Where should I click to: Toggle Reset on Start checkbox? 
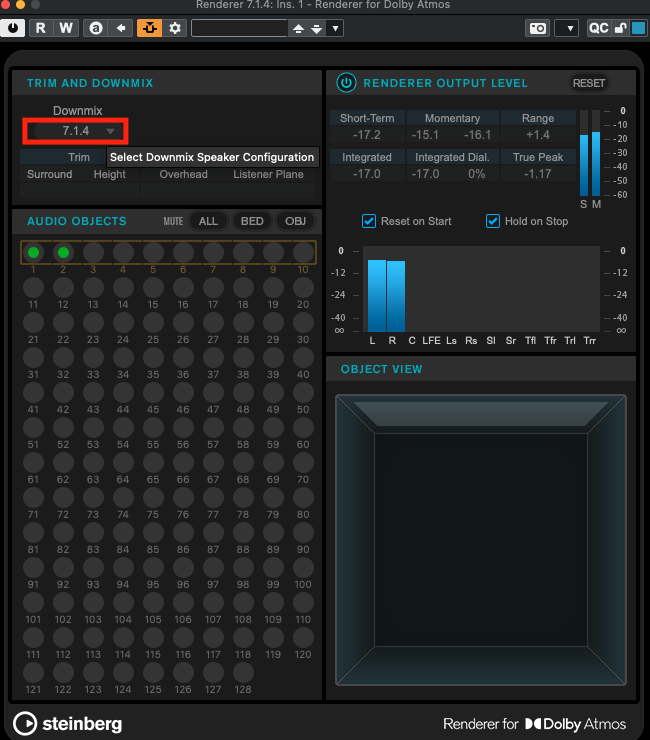(369, 221)
